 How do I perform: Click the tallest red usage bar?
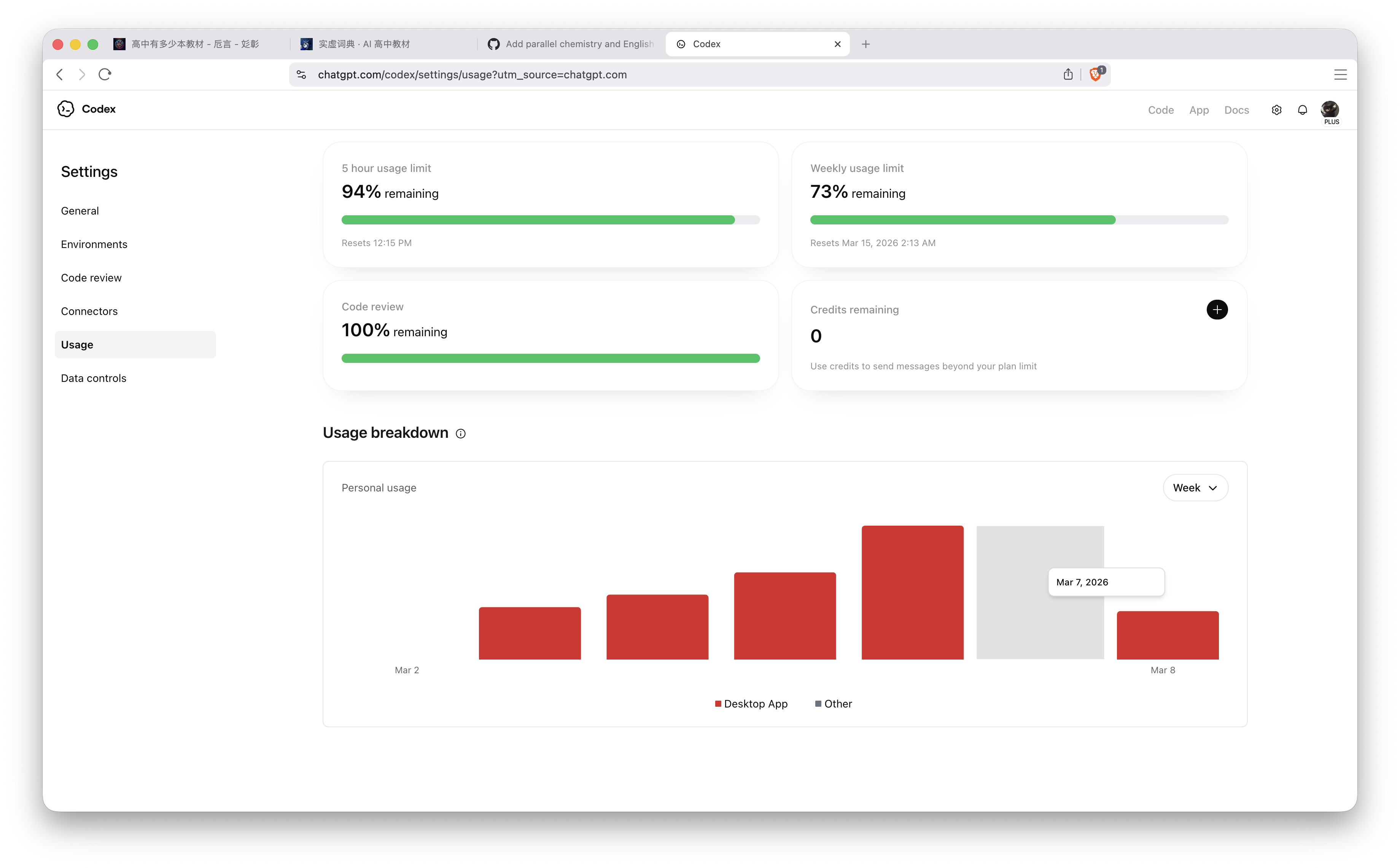click(x=912, y=592)
